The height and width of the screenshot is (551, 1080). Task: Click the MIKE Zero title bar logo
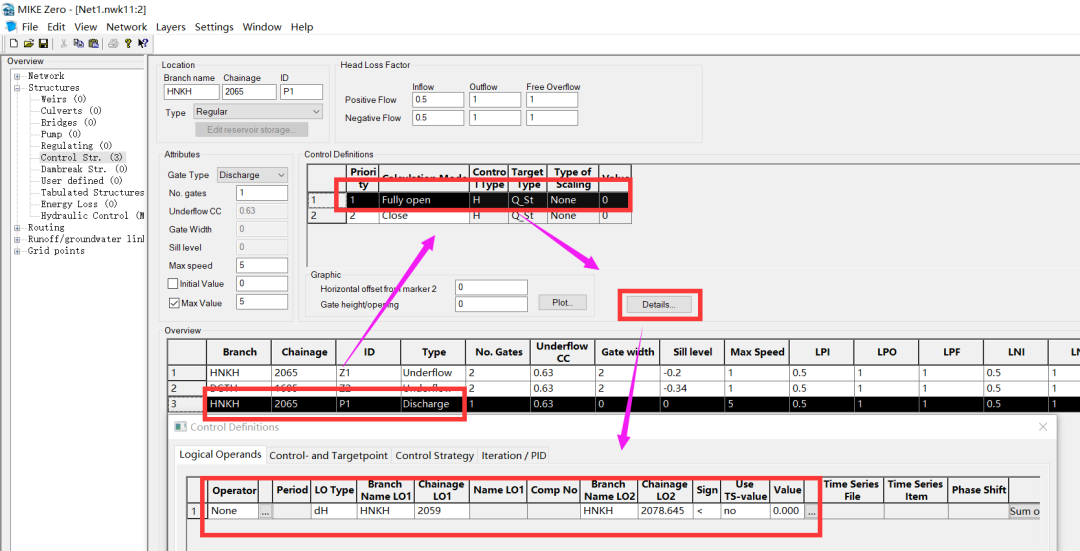click(8, 10)
